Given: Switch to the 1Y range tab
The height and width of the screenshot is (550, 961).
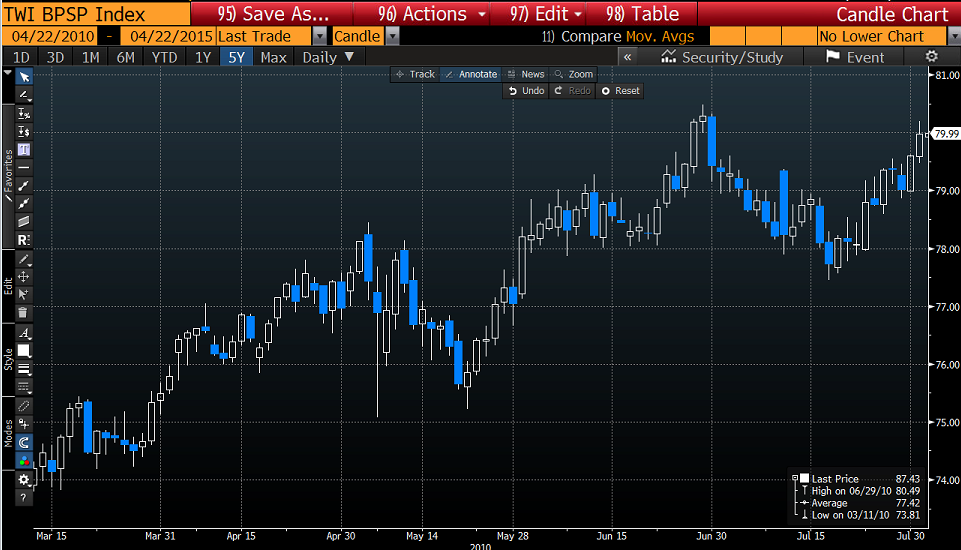Looking at the screenshot, I should 202,57.
